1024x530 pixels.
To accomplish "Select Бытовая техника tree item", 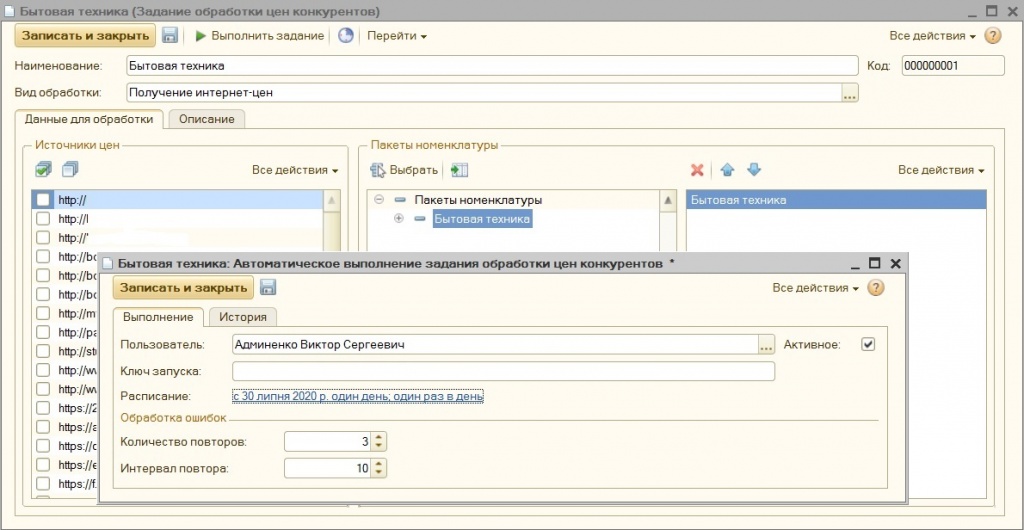I will tap(482, 219).
